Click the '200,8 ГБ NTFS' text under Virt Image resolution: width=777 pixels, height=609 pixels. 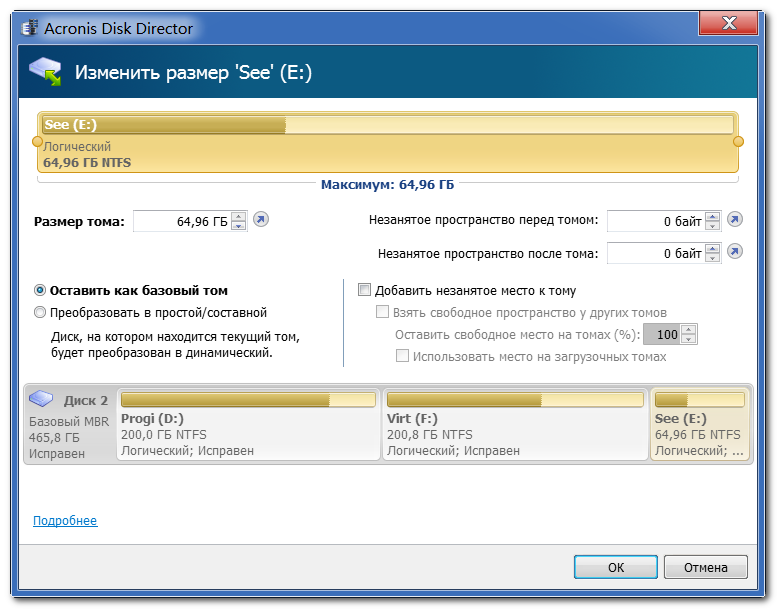tap(430, 435)
